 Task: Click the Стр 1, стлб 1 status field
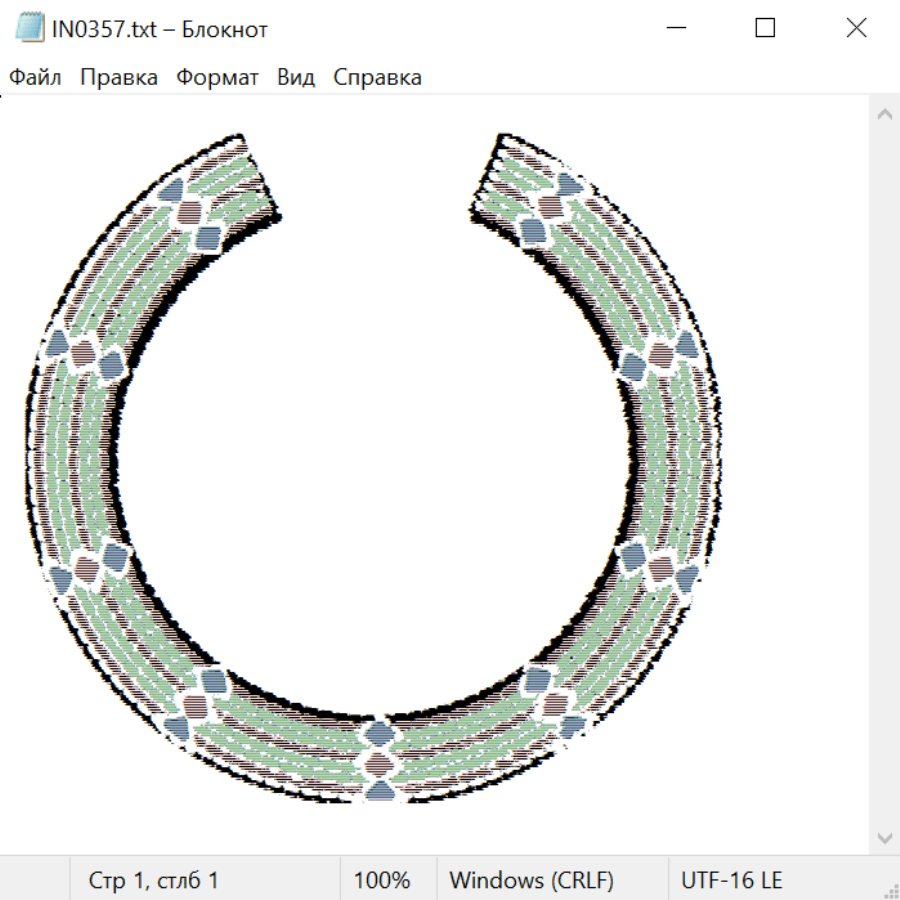[153, 881]
